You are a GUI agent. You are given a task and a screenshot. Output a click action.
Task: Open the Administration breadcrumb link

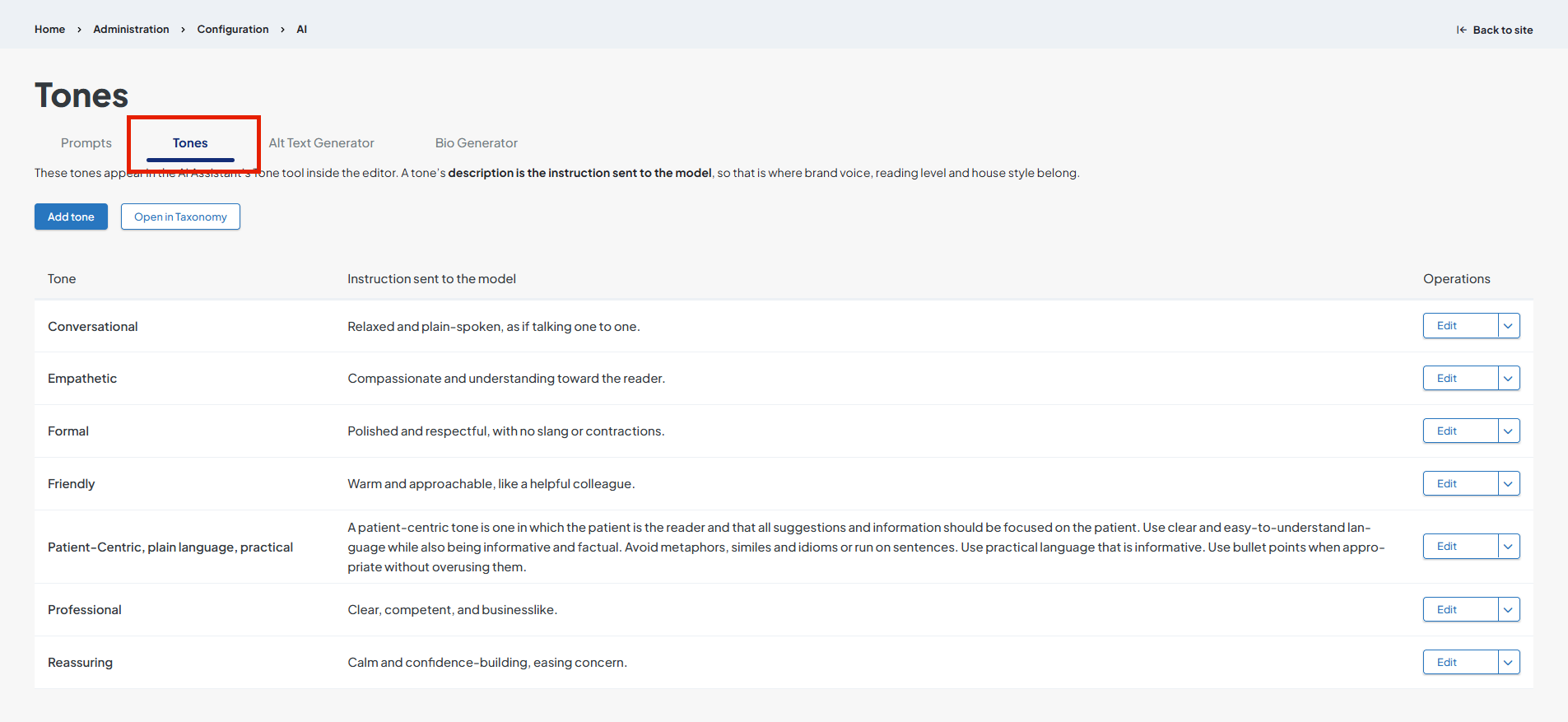click(131, 30)
